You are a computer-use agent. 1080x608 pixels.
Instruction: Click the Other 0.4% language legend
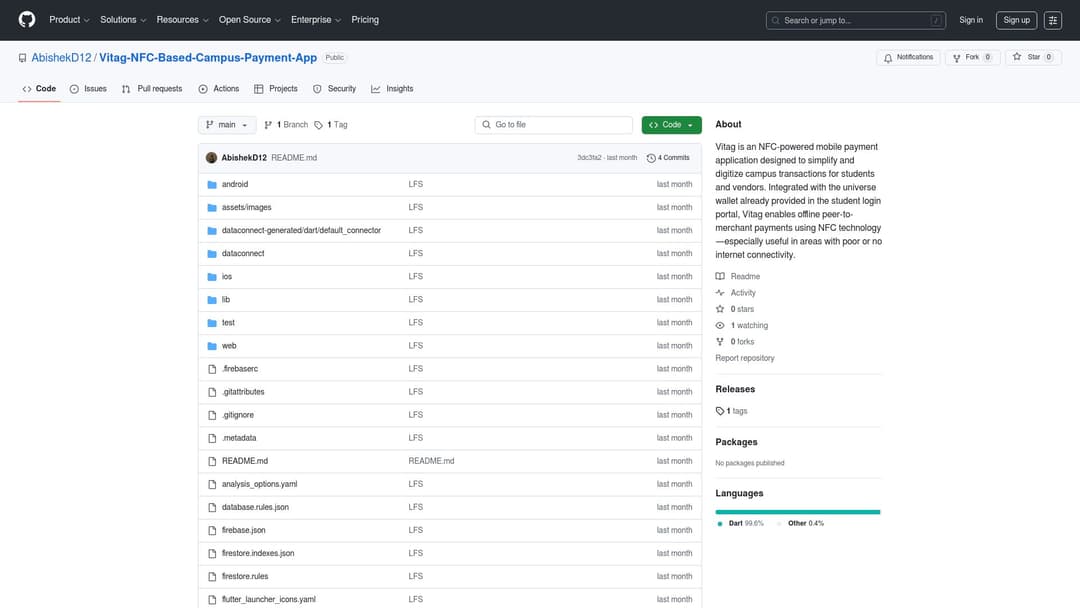[802, 523]
